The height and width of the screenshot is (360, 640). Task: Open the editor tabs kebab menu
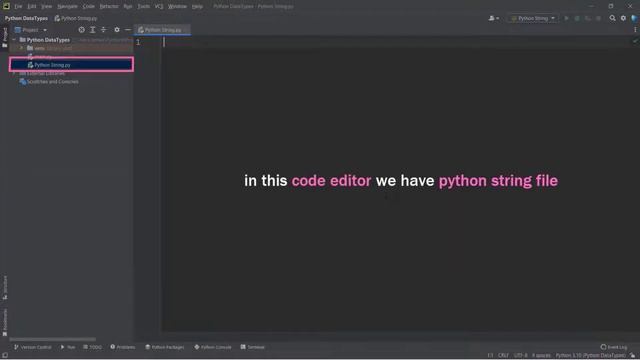(x=635, y=30)
